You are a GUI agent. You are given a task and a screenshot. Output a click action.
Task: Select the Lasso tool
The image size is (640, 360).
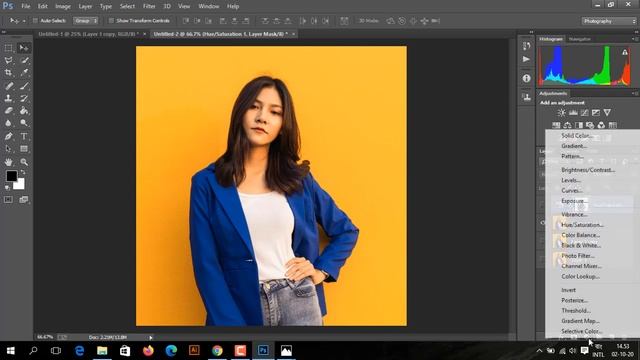(x=8, y=60)
